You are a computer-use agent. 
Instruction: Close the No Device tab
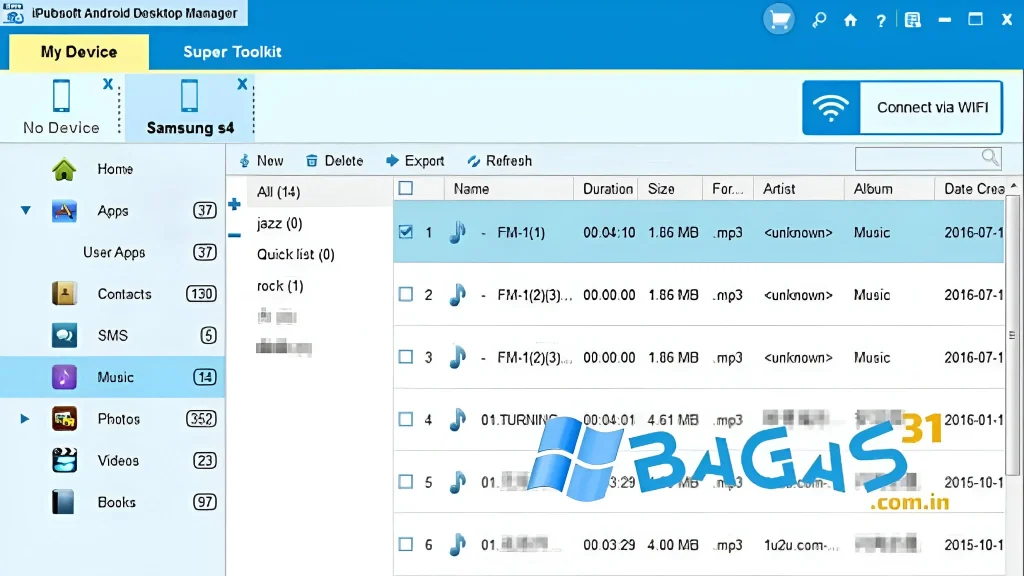[x=108, y=84]
